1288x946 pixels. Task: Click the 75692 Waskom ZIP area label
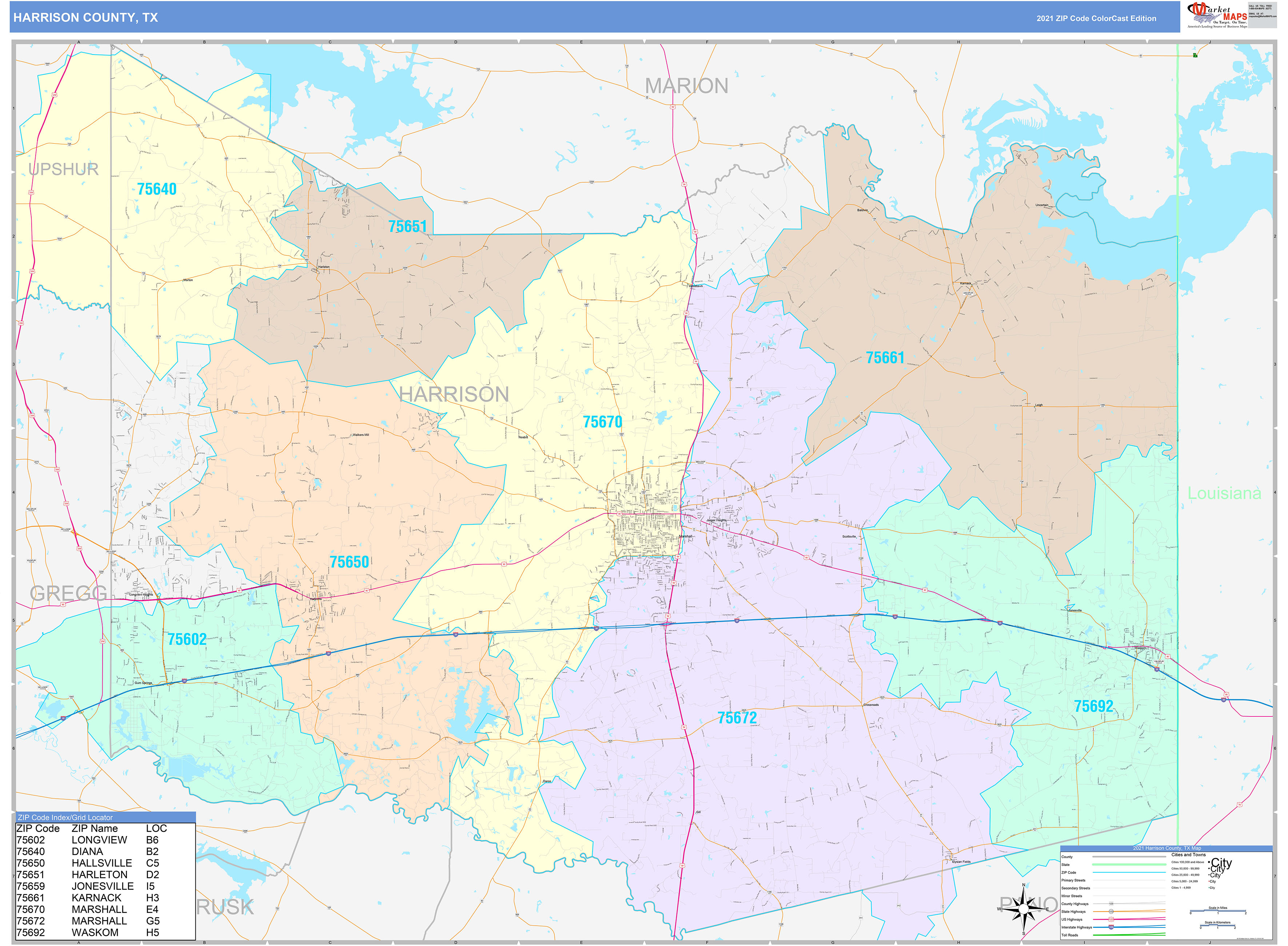click(1093, 706)
